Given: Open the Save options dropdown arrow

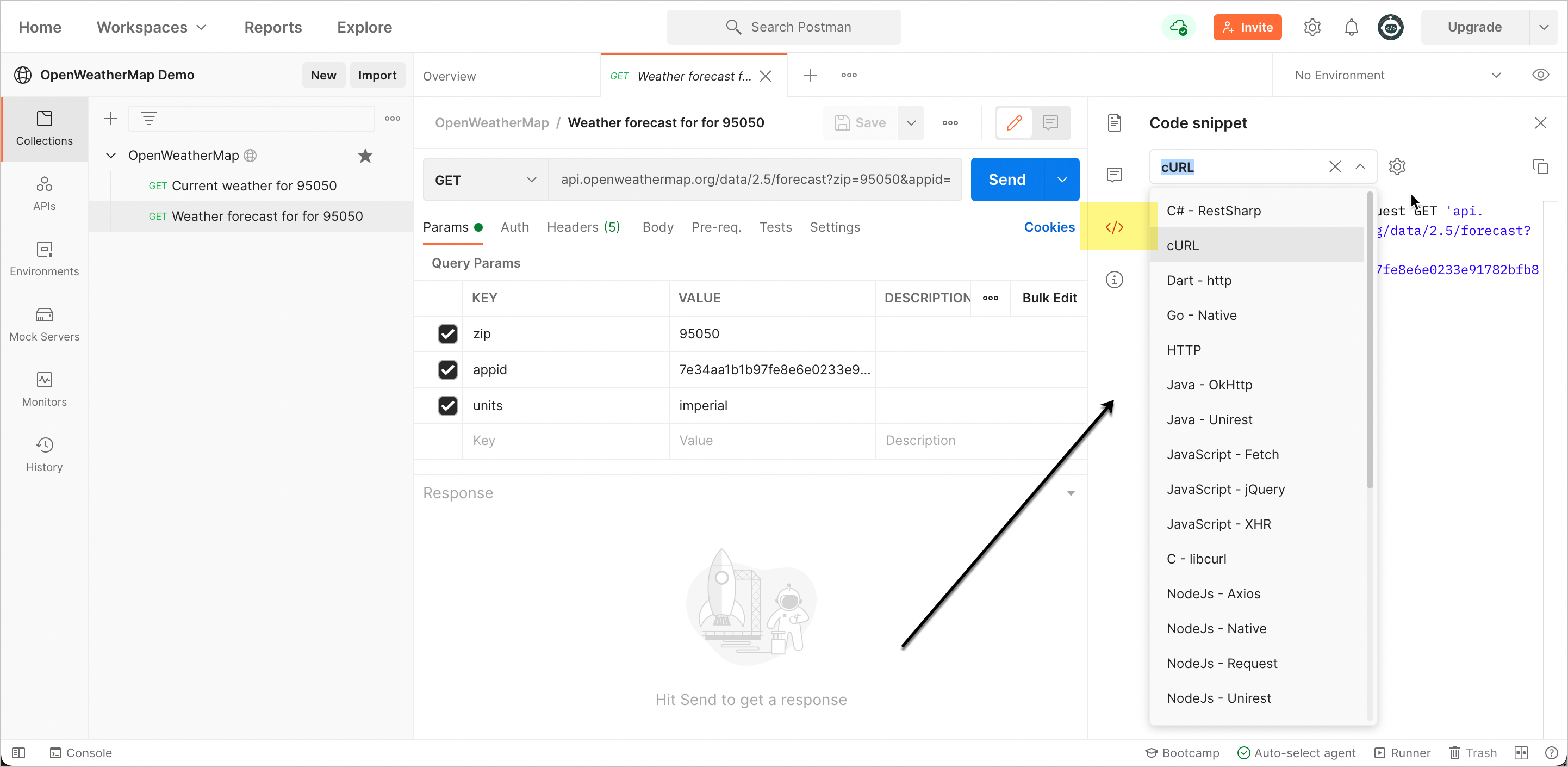Looking at the screenshot, I should [x=911, y=123].
